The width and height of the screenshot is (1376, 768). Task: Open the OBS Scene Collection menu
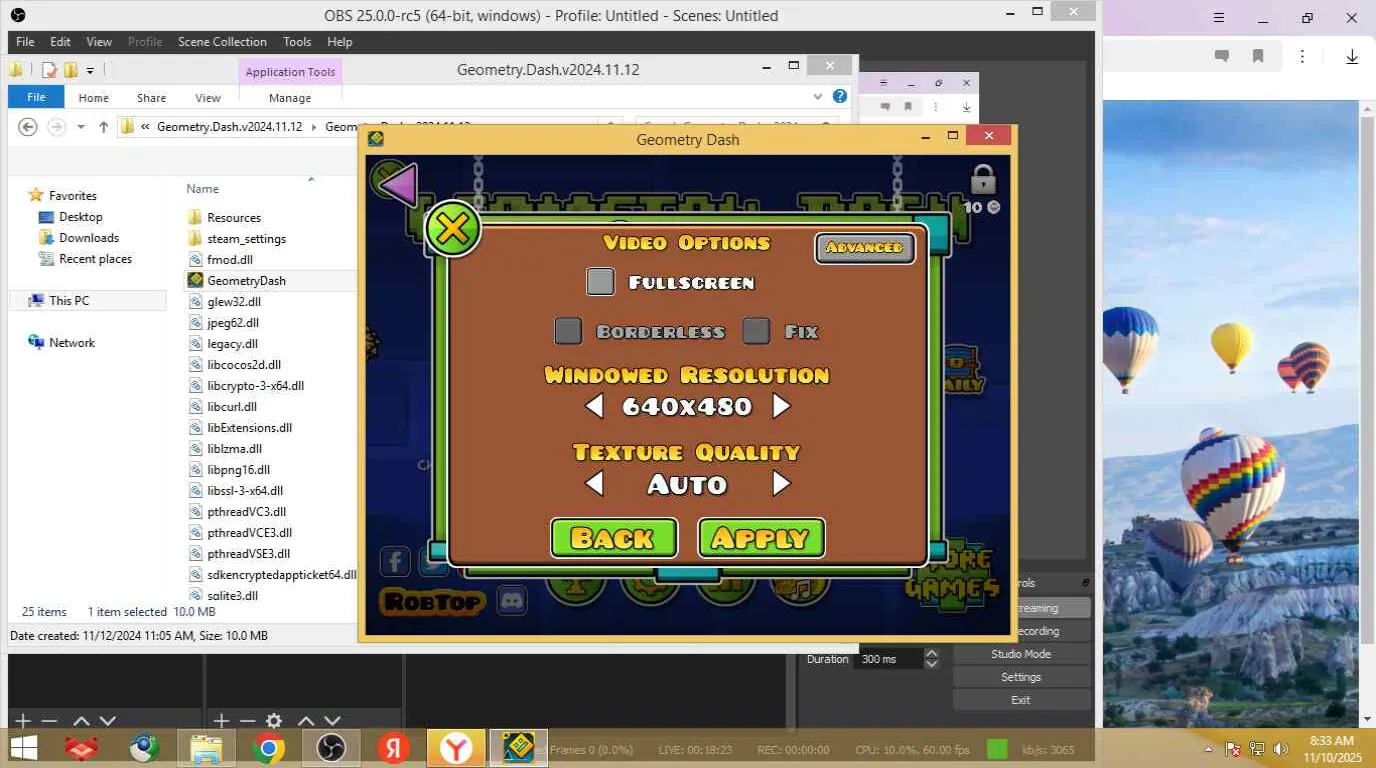(x=222, y=42)
